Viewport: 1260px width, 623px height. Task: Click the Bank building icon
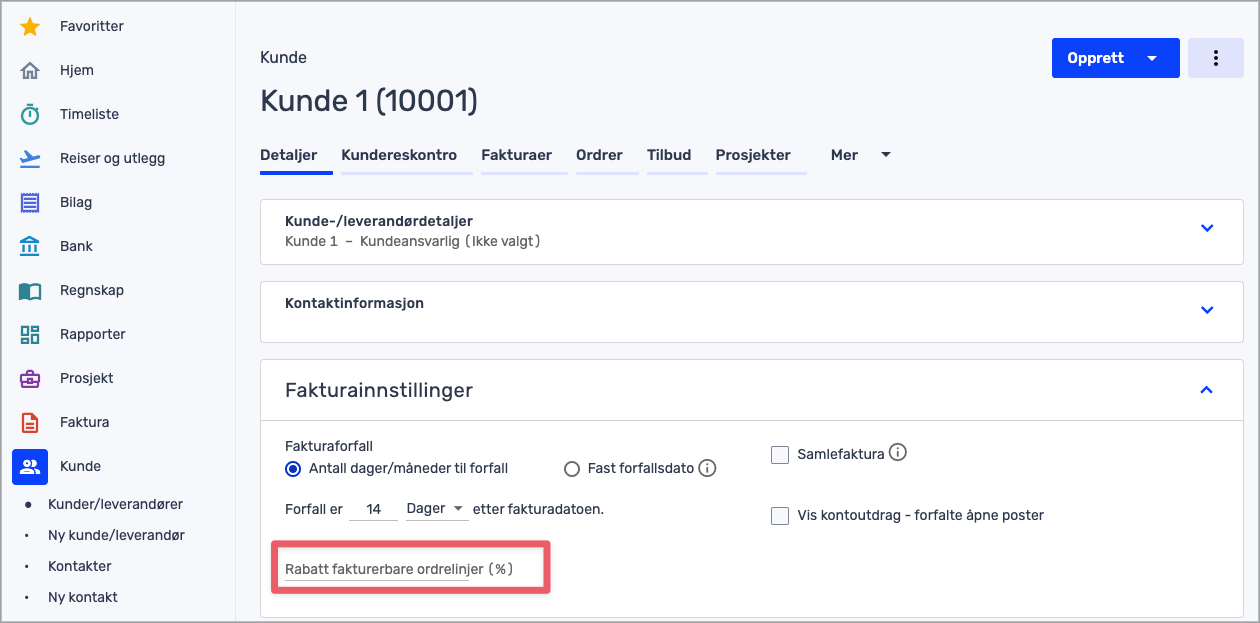point(30,247)
